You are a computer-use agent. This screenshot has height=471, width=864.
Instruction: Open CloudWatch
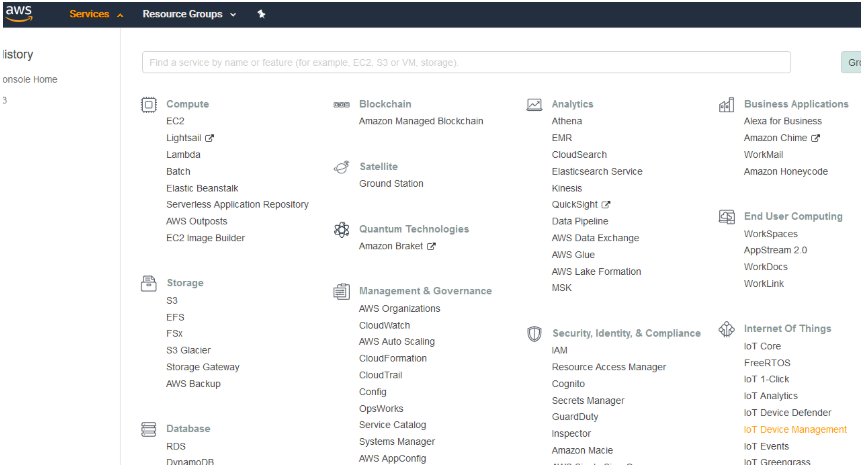click(x=385, y=326)
